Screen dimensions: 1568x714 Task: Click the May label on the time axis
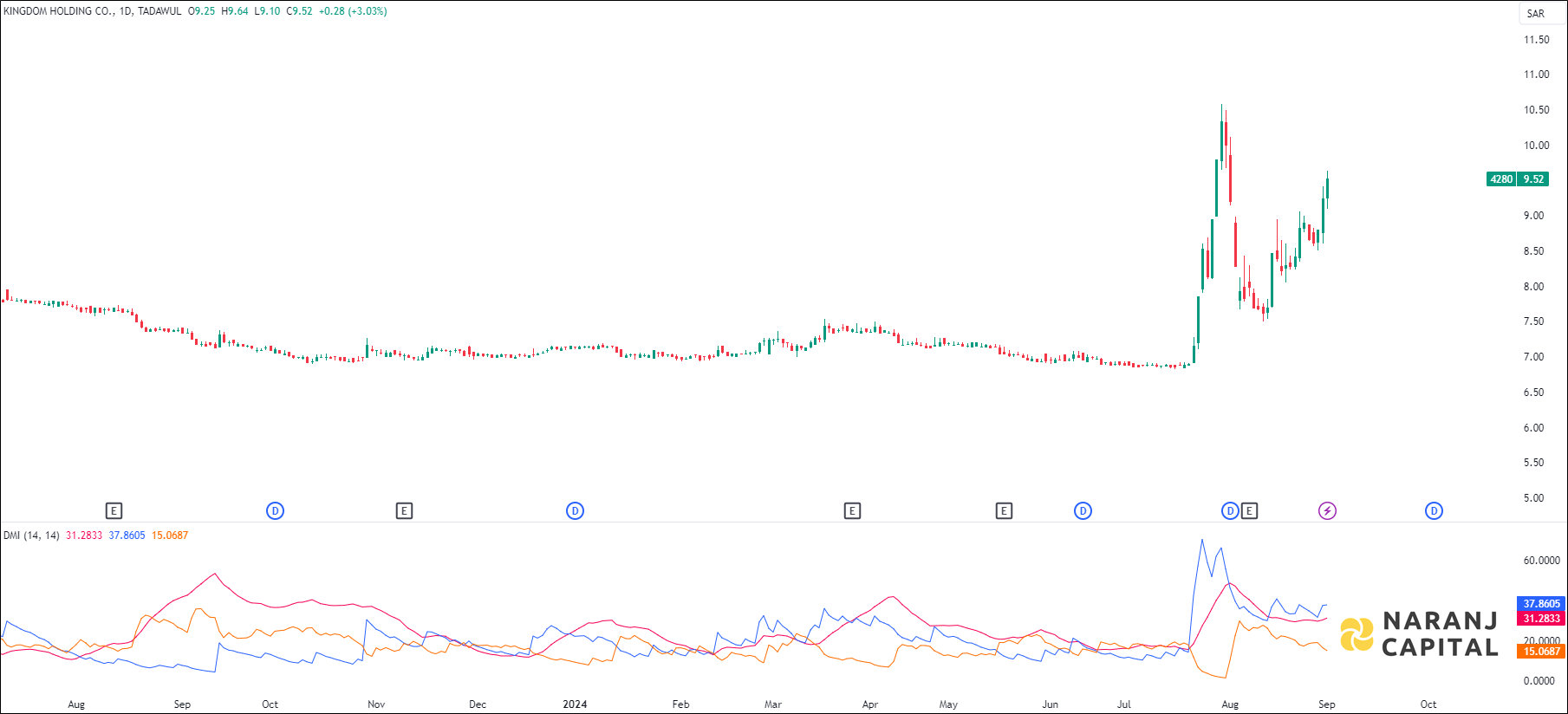coord(948,704)
